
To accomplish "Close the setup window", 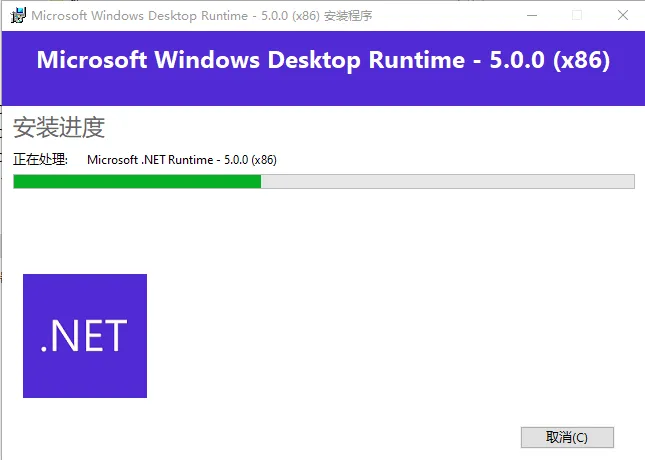I will (623, 15).
